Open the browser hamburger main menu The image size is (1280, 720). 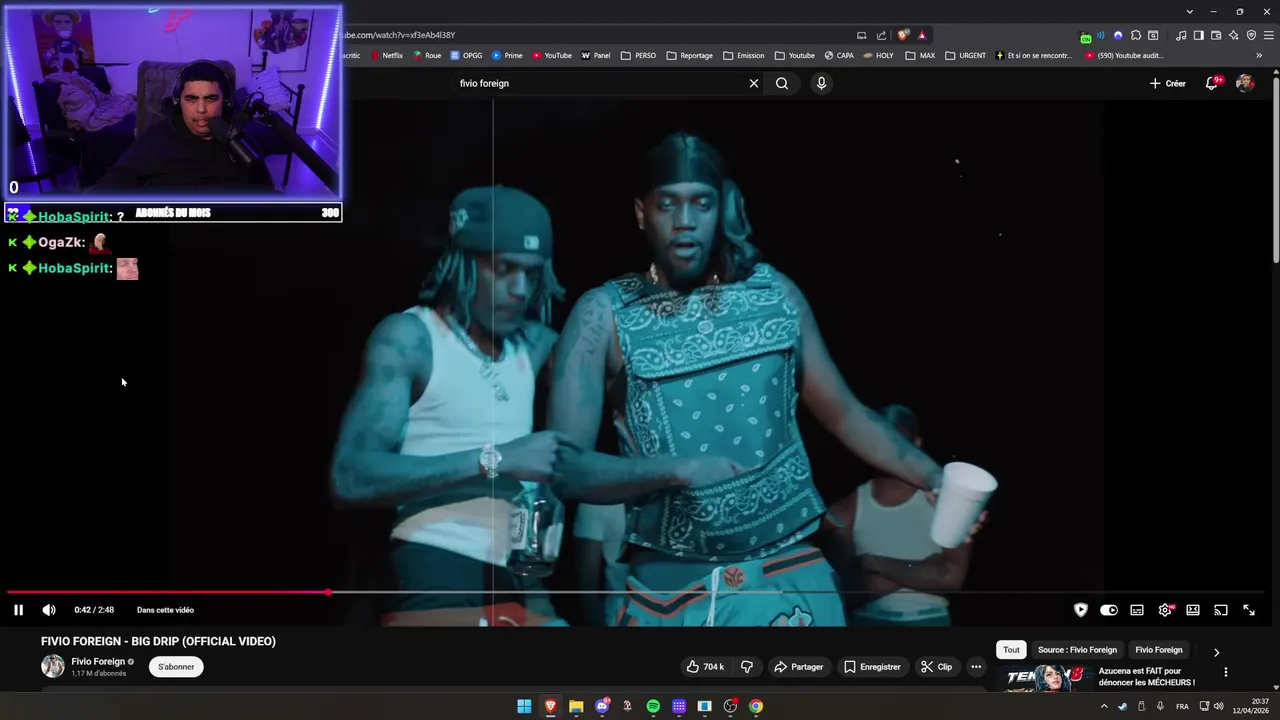[x=1267, y=35]
